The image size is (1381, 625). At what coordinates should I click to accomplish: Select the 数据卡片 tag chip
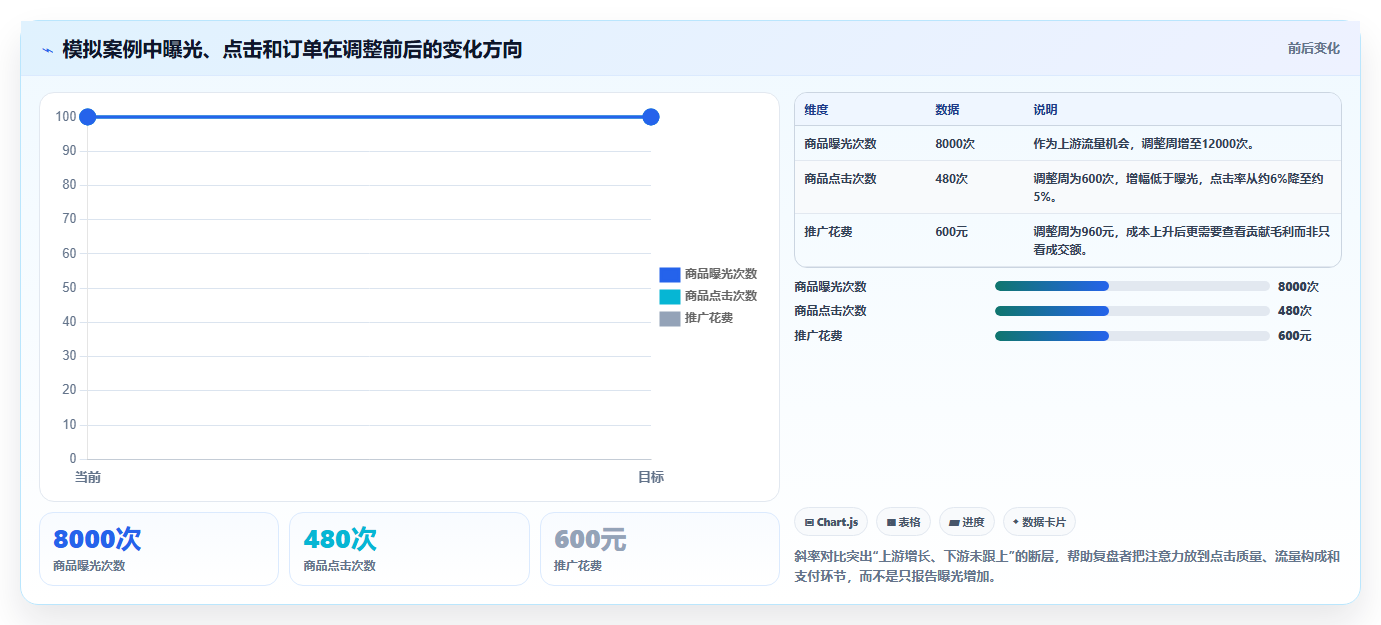[x=1039, y=522]
